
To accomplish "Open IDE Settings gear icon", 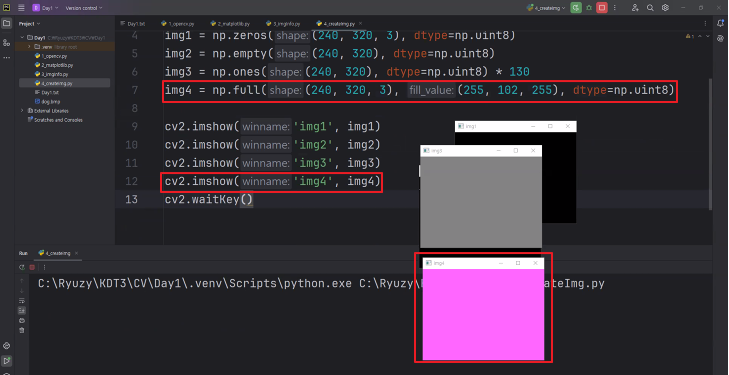I will tap(665, 8).
